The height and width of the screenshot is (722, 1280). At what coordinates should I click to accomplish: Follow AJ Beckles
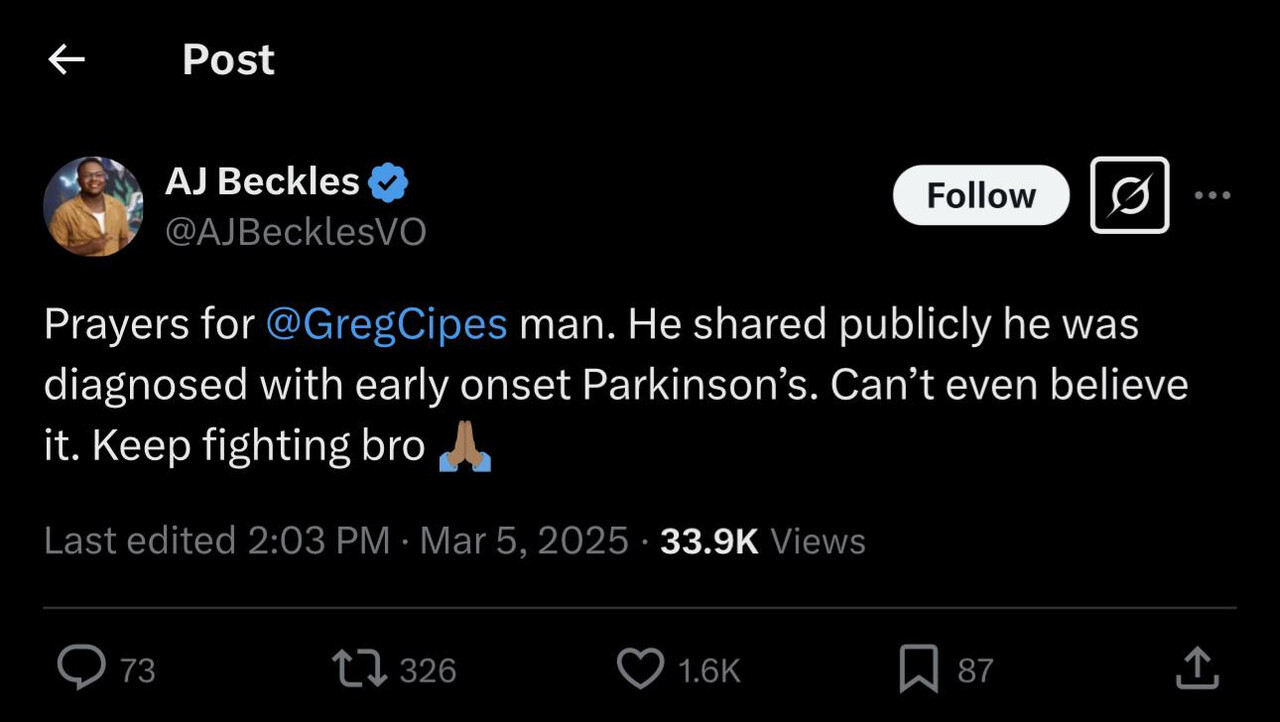pyautogui.click(x=980, y=195)
